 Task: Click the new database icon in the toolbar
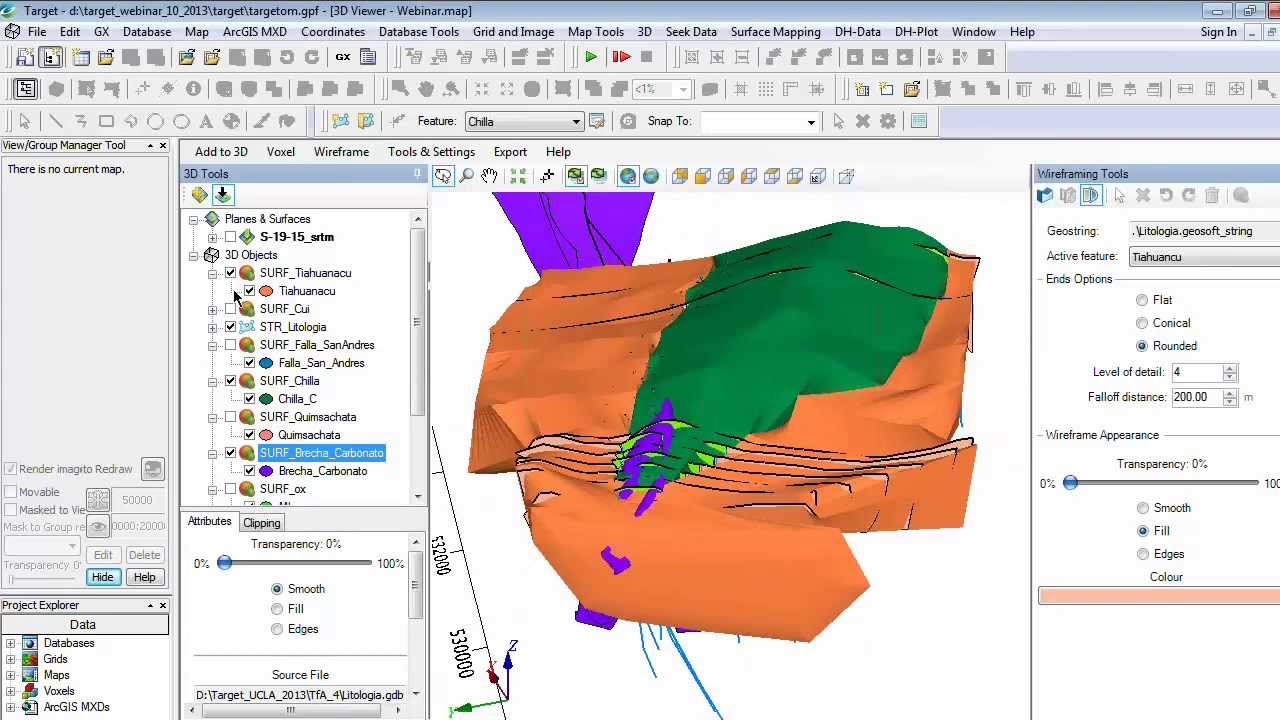(x=80, y=57)
